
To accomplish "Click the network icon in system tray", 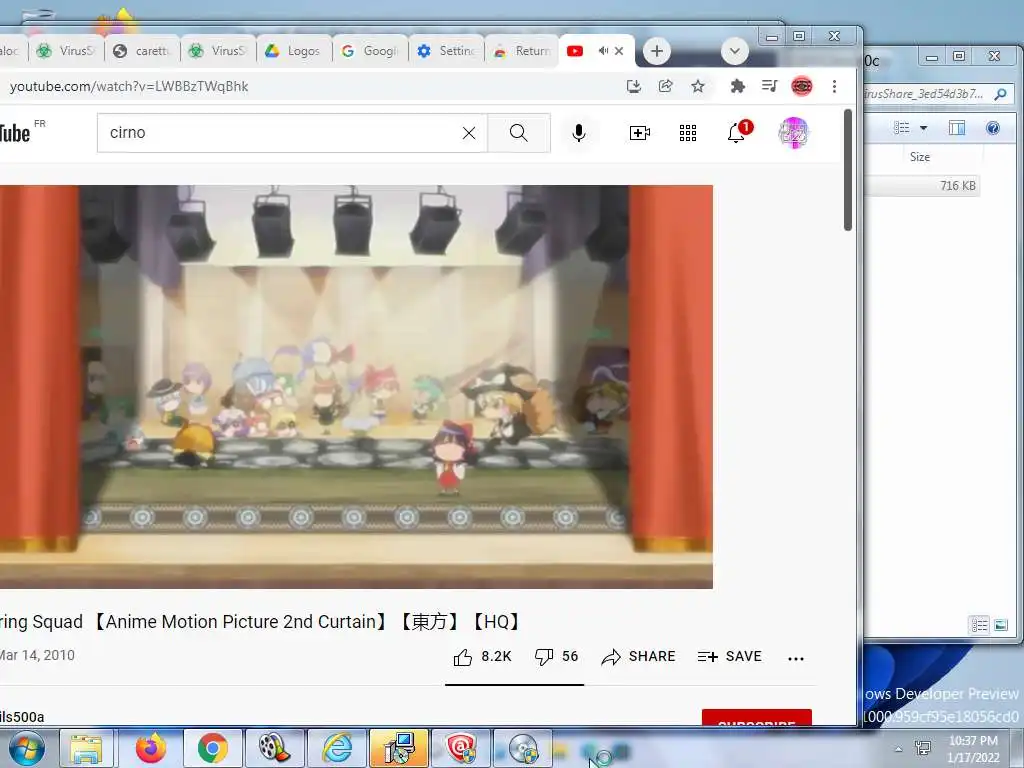I will click(x=923, y=748).
